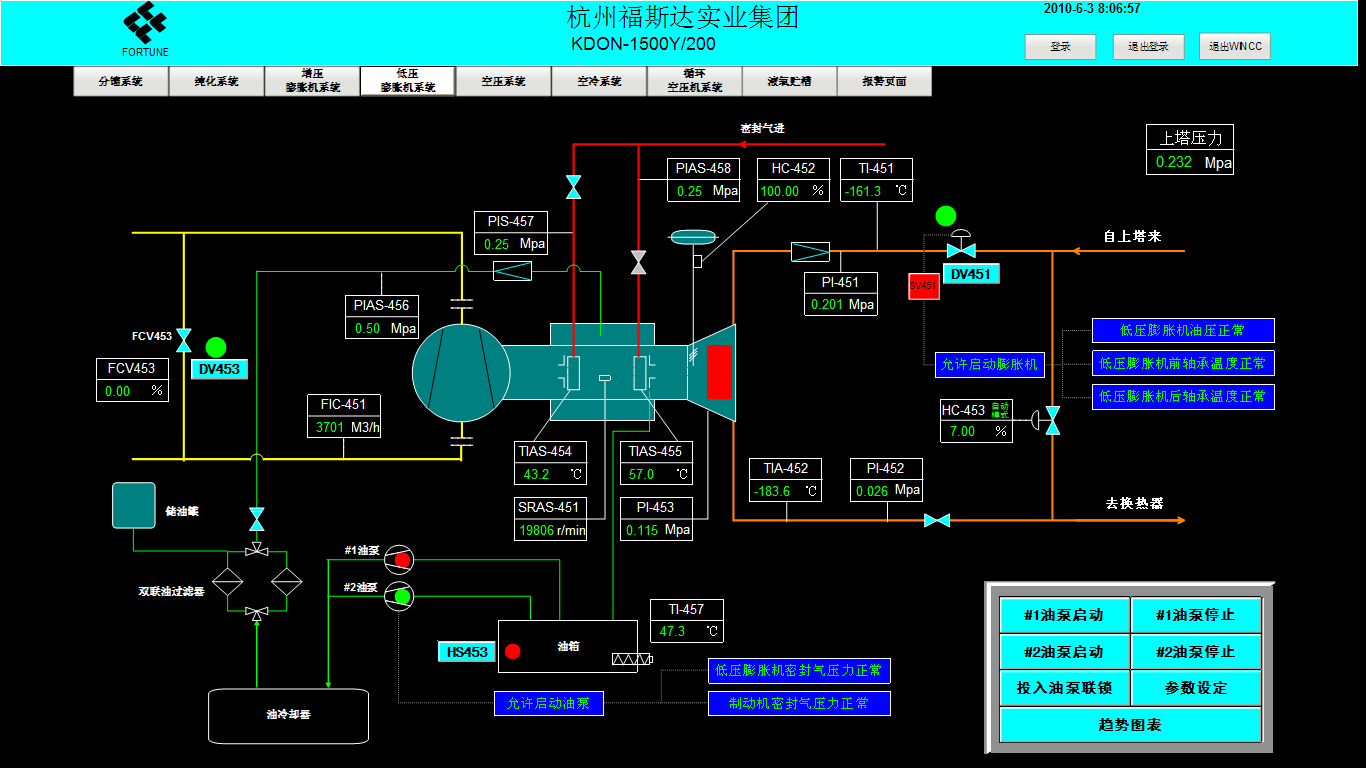
Task: Switch to the 空压系统 tab
Action: [x=503, y=82]
